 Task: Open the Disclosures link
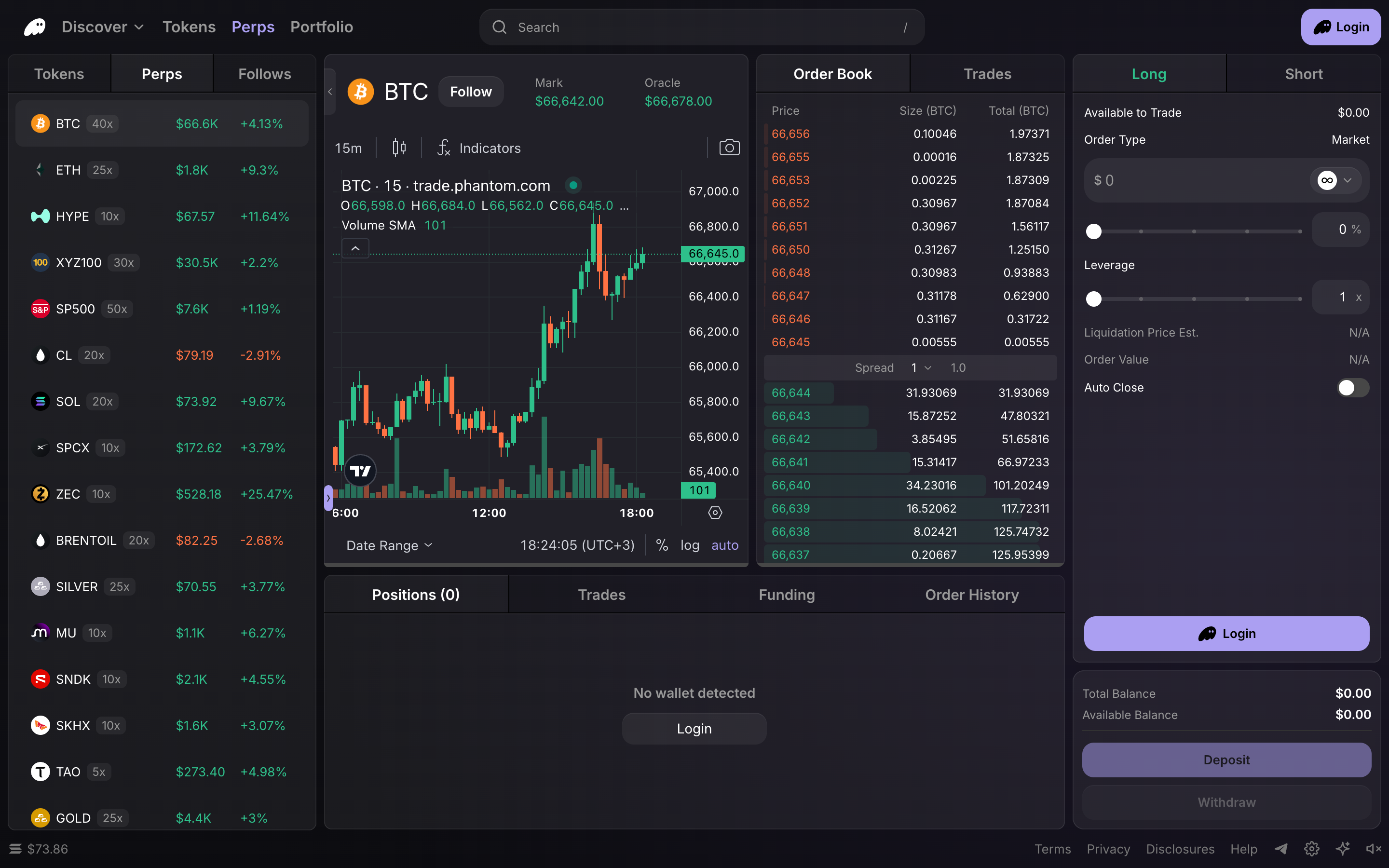point(1180,849)
